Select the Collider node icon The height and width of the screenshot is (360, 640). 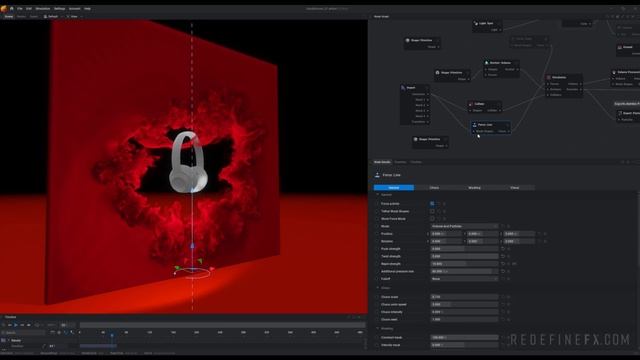[x=471, y=104]
